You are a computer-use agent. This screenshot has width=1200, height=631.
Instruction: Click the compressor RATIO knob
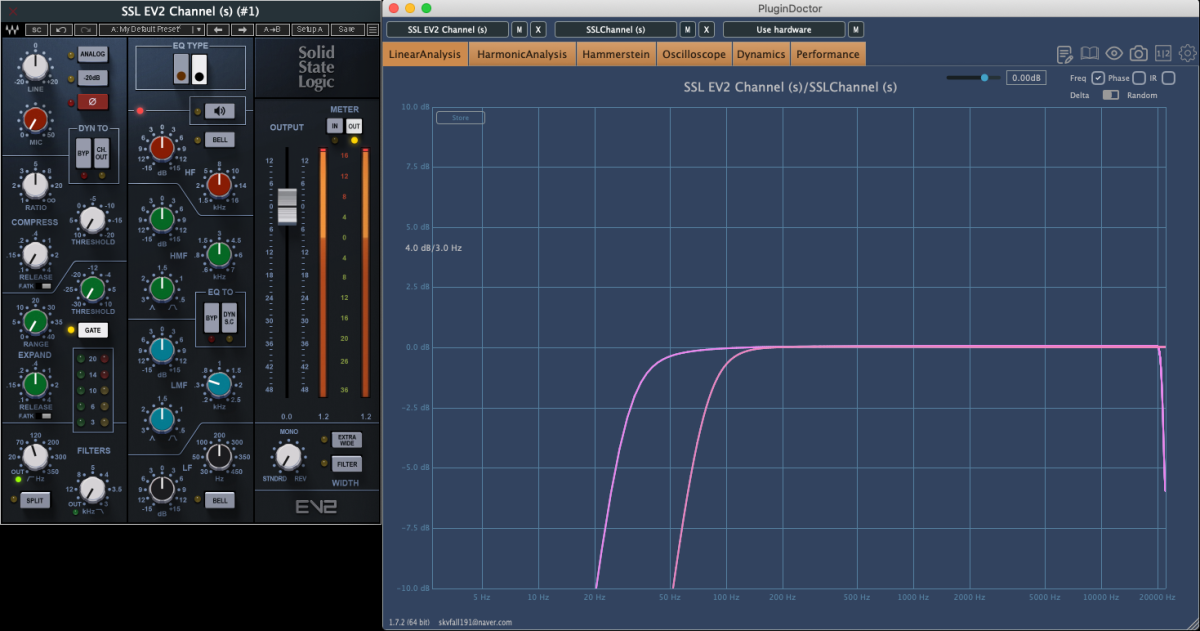coord(35,185)
